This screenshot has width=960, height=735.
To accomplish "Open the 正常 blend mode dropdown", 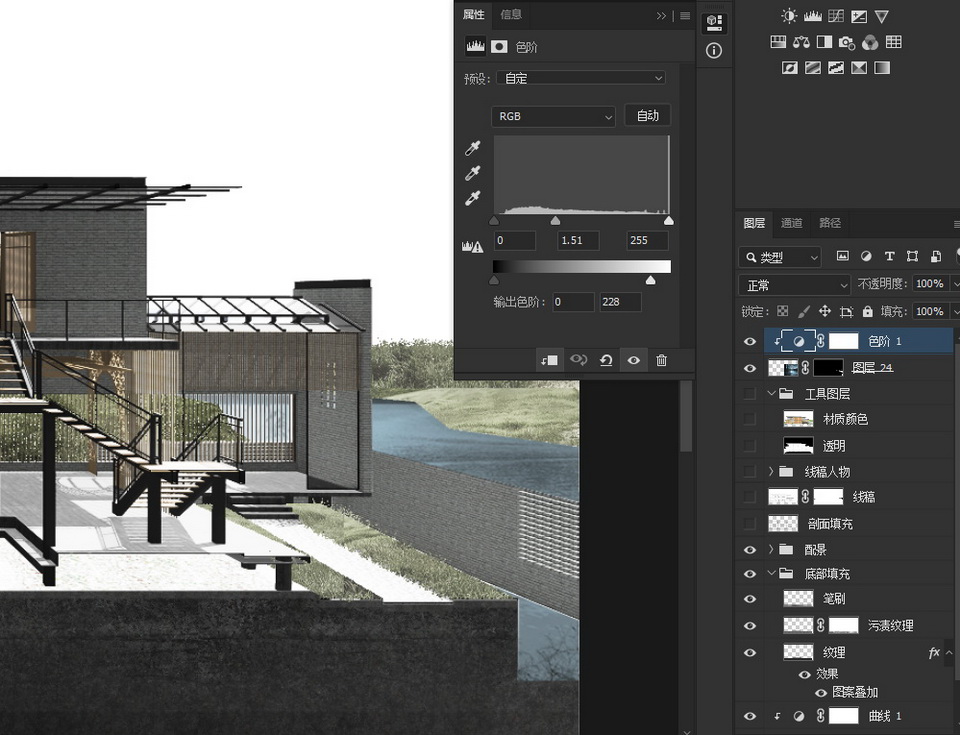I will pos(794,285).
